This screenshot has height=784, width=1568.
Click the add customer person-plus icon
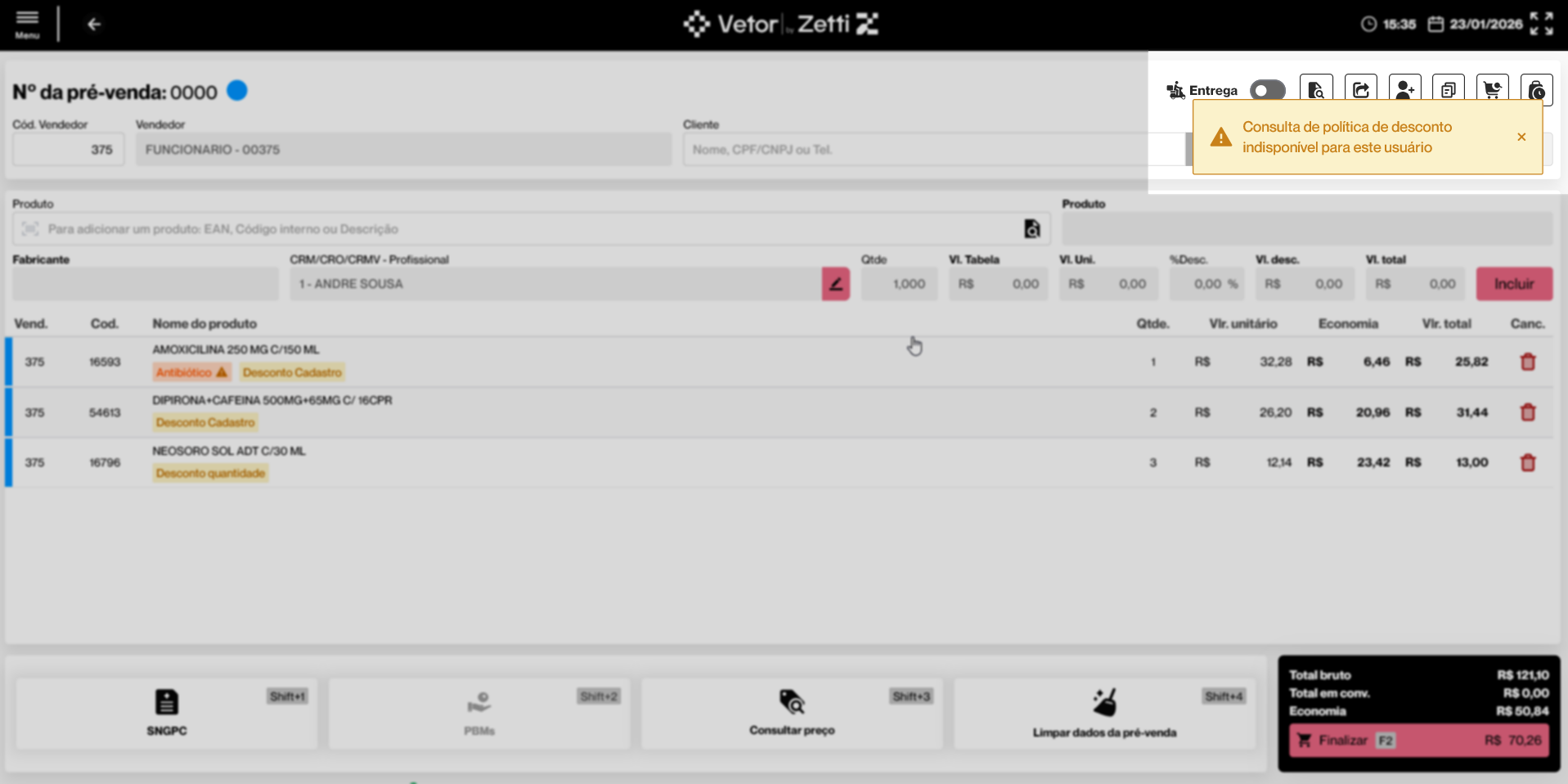1405,89
